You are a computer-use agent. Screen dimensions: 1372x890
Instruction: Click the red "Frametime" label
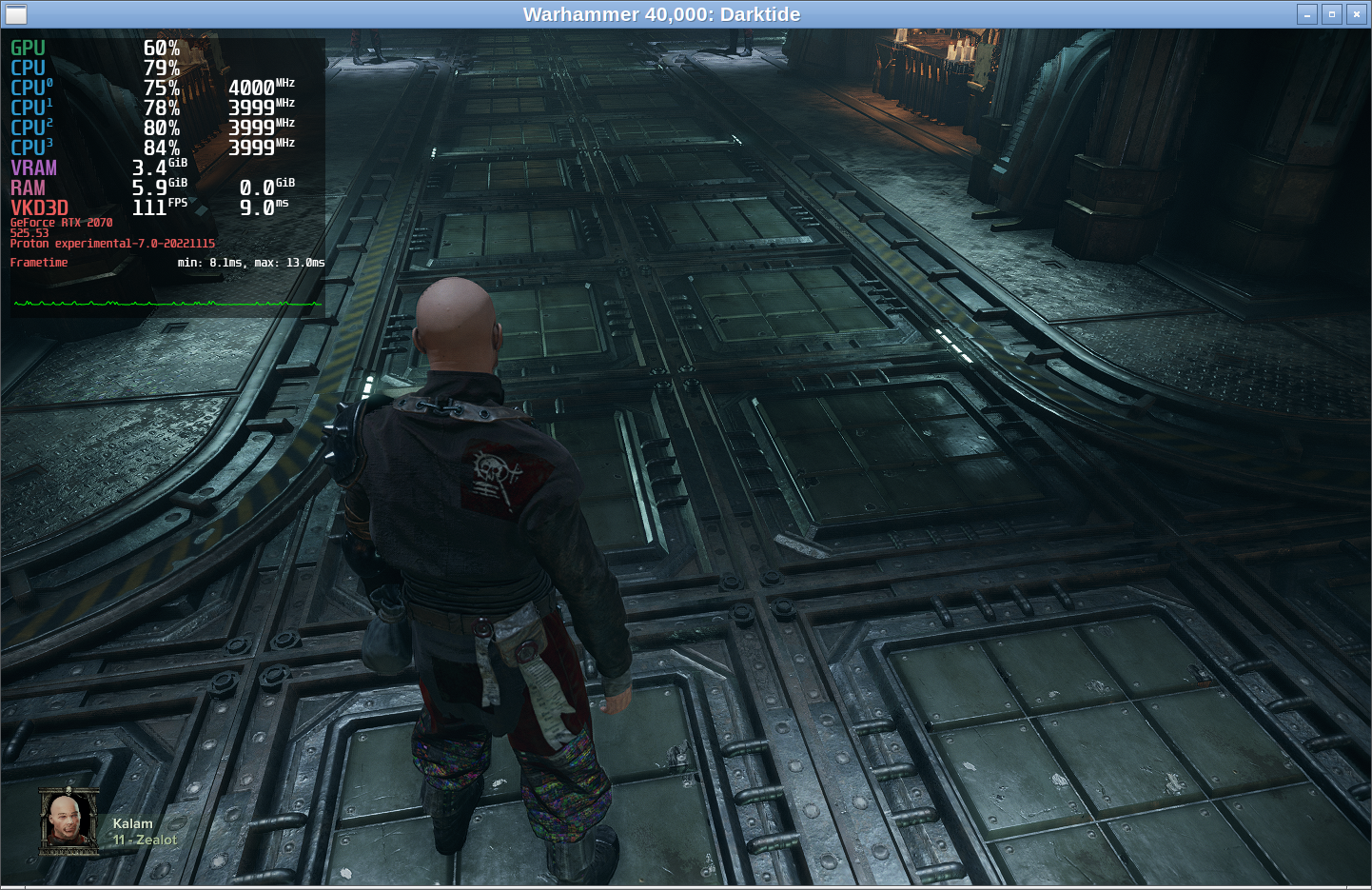click(x=39, y=263)
